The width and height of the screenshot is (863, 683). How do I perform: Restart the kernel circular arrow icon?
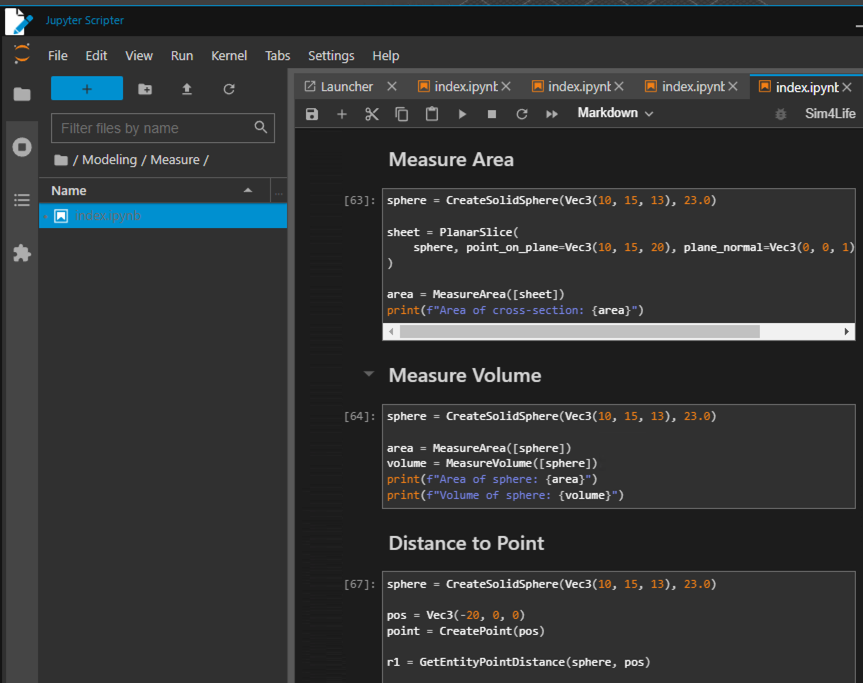(522, 114)
